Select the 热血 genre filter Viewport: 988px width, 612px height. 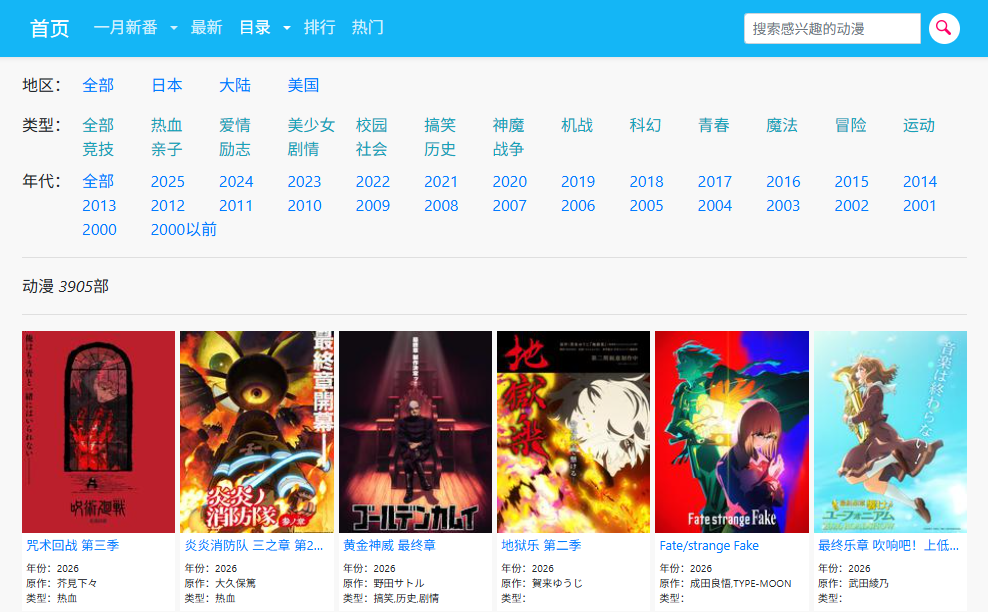pos(167,125)
